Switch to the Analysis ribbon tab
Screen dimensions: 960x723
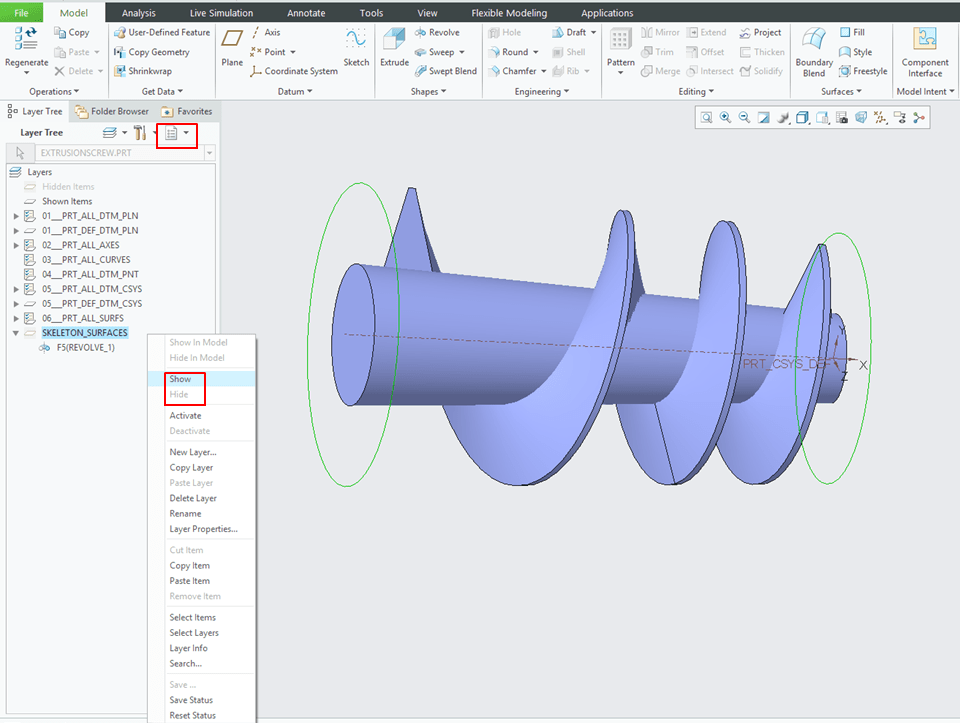[x=138, y=13]
